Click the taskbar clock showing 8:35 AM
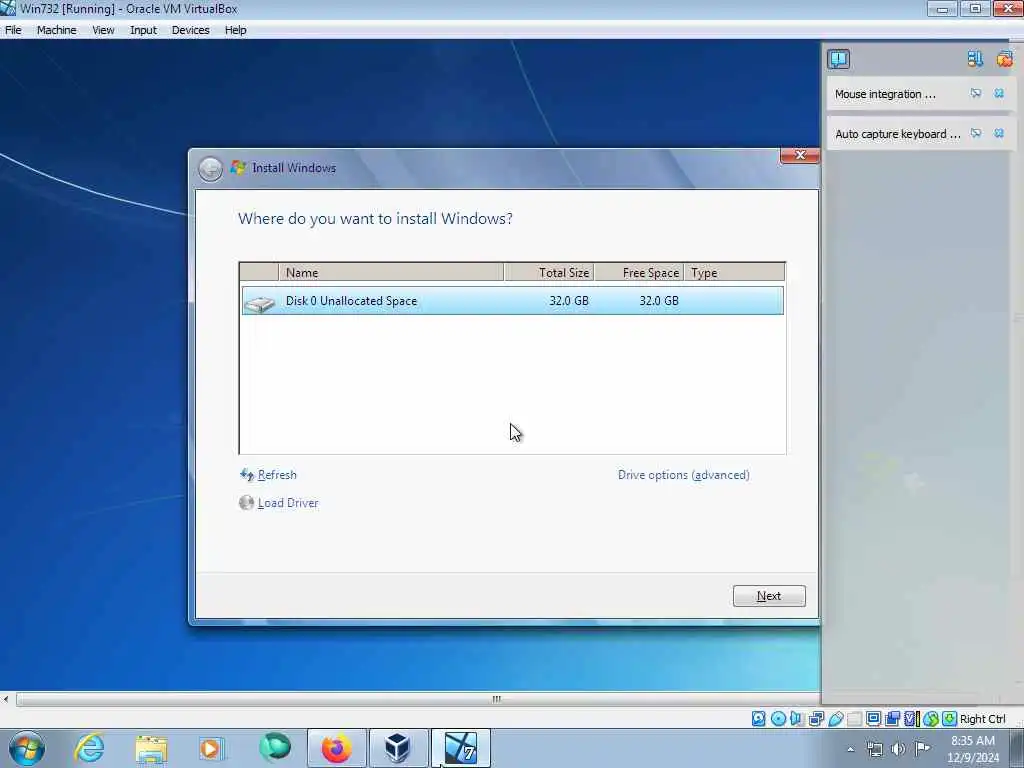Viewport: 1024px width, 768px height. pos(973,749)
